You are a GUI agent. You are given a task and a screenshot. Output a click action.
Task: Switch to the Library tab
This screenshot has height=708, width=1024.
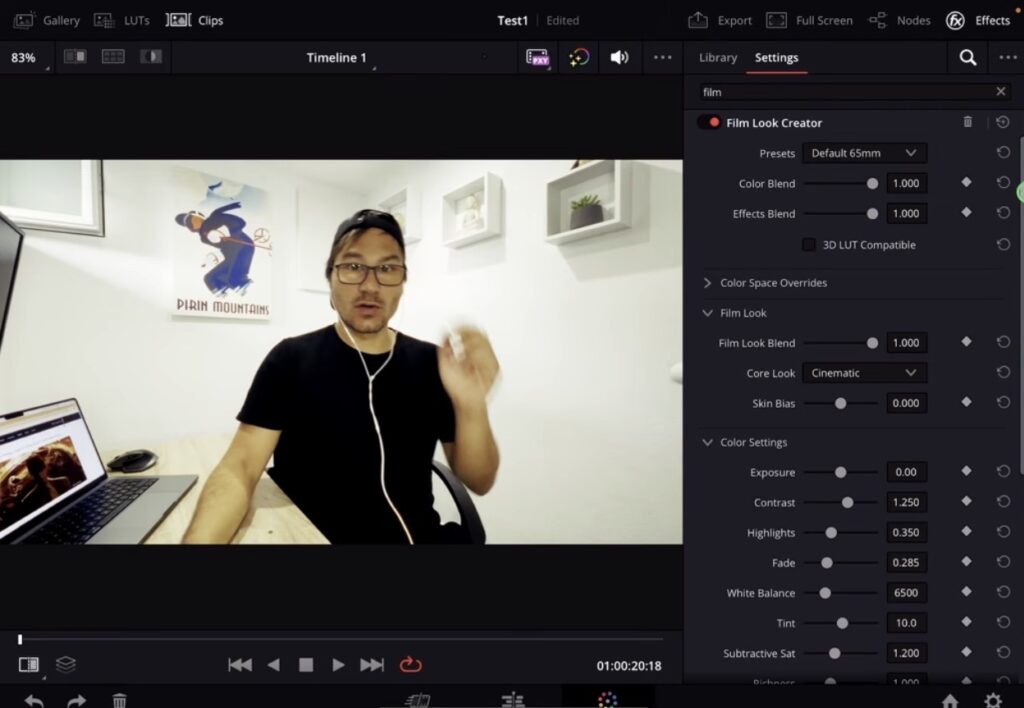[717, 58]
